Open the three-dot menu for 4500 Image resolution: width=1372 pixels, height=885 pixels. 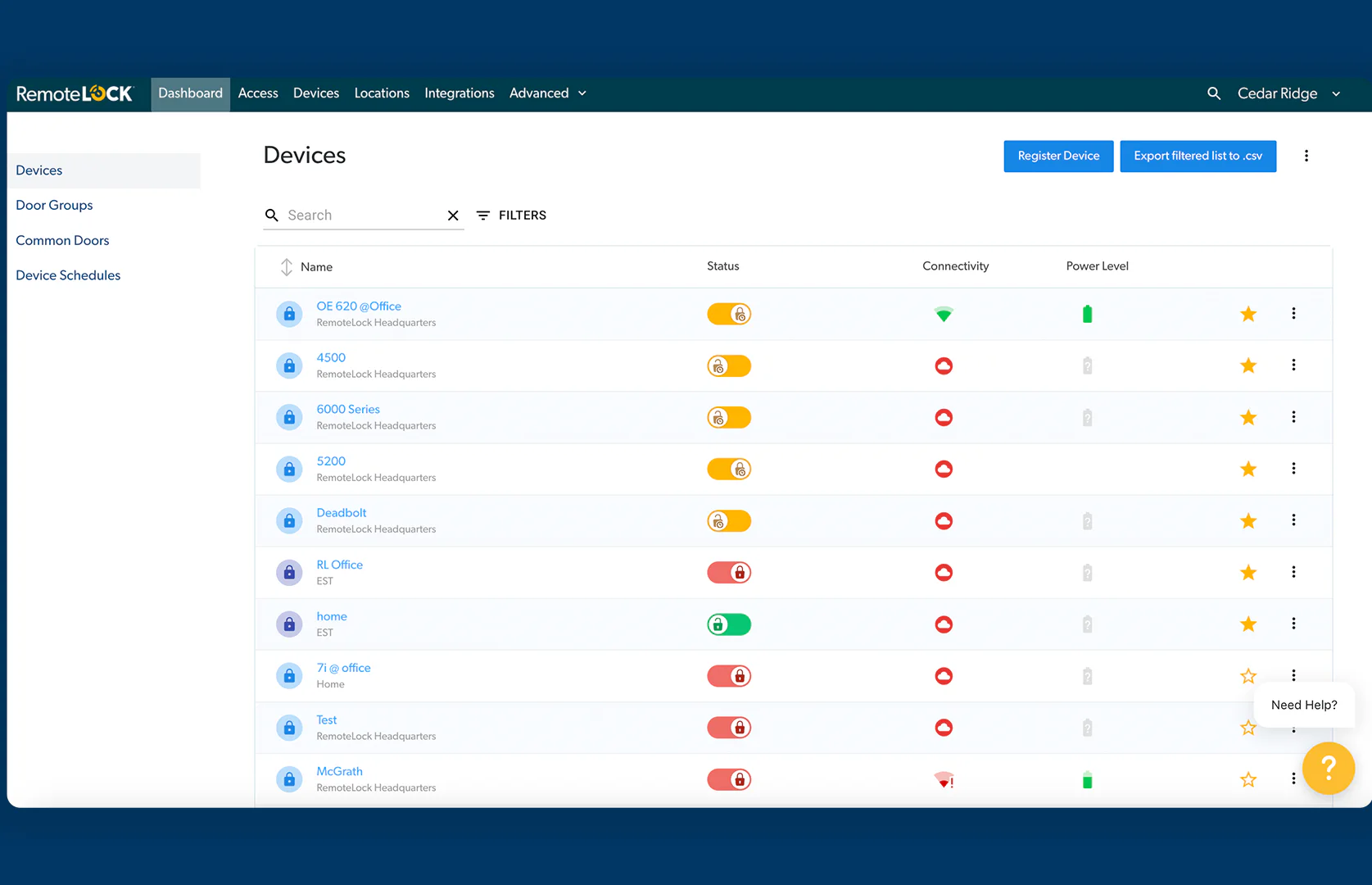[1293, 365]
